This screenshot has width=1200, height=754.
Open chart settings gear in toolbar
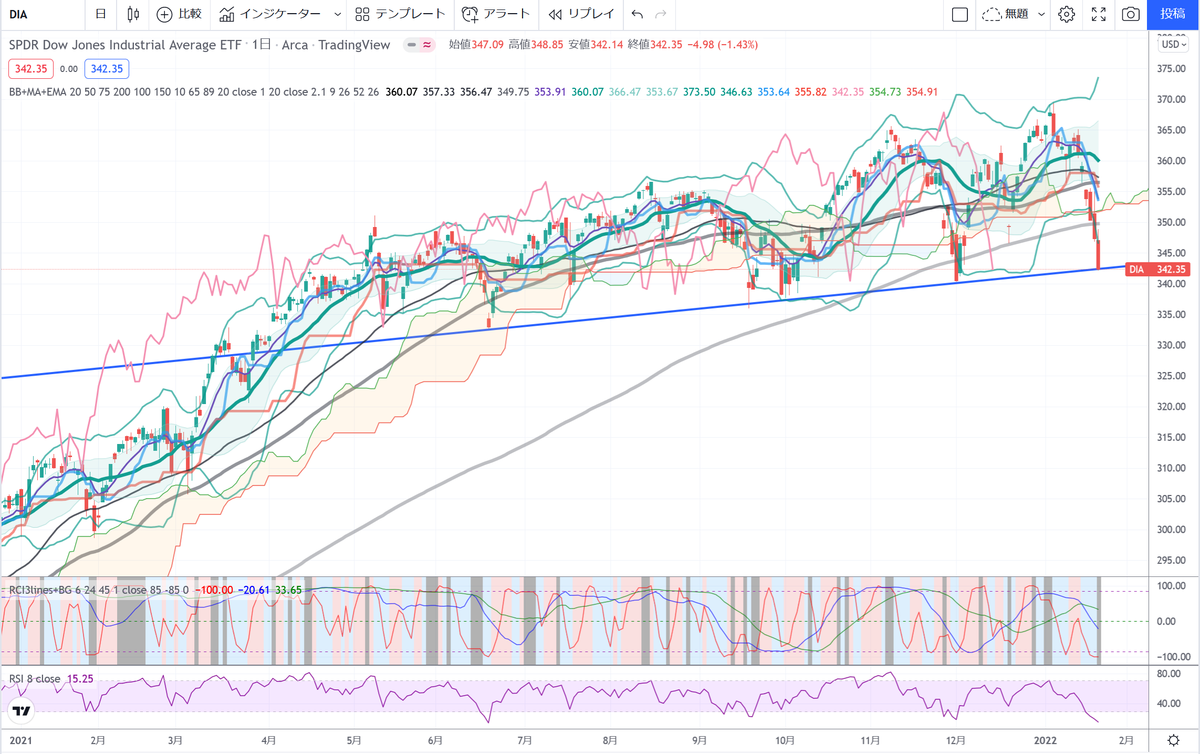coord(1067,14)
